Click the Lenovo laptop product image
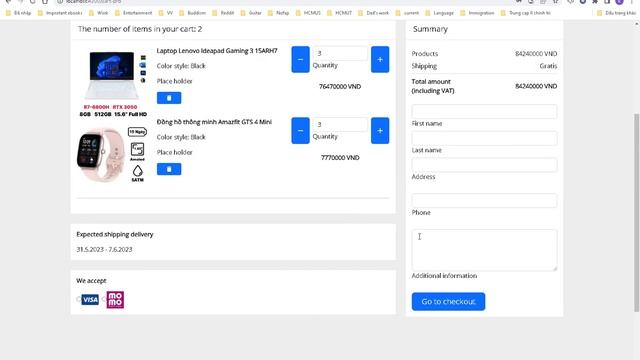The image size is (640, 360). tap(113, 83)
